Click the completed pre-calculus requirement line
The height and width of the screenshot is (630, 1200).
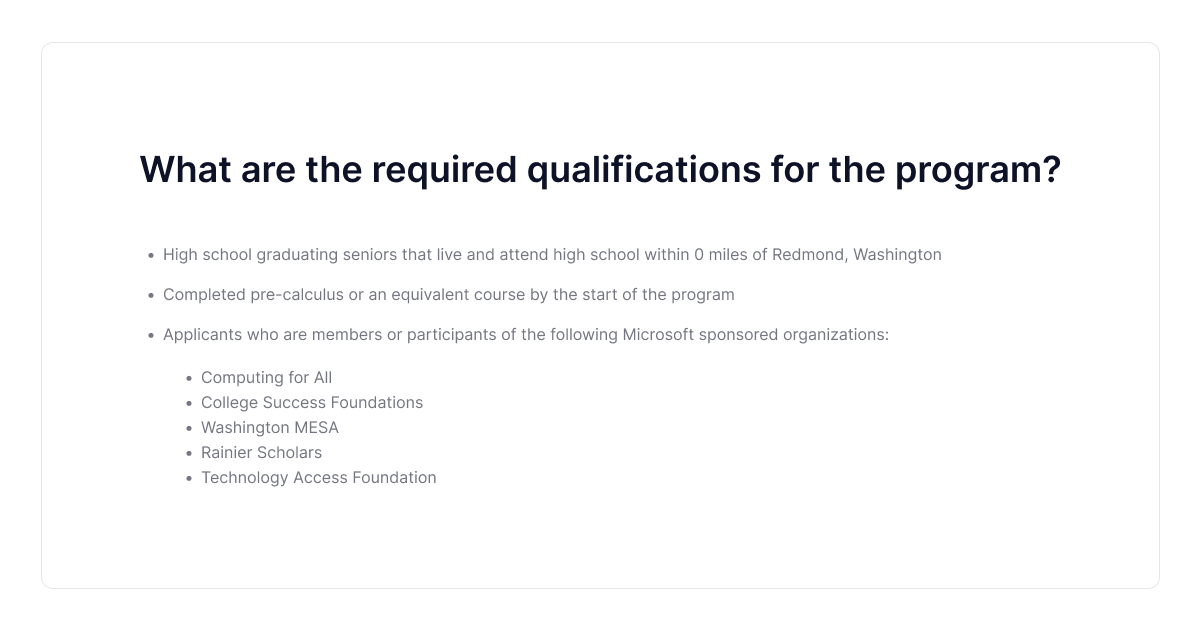[448, 294]
